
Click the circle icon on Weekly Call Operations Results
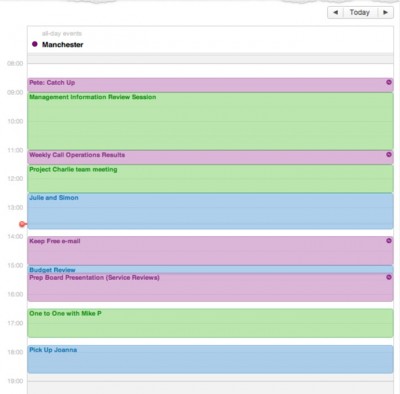pos(389,154)
